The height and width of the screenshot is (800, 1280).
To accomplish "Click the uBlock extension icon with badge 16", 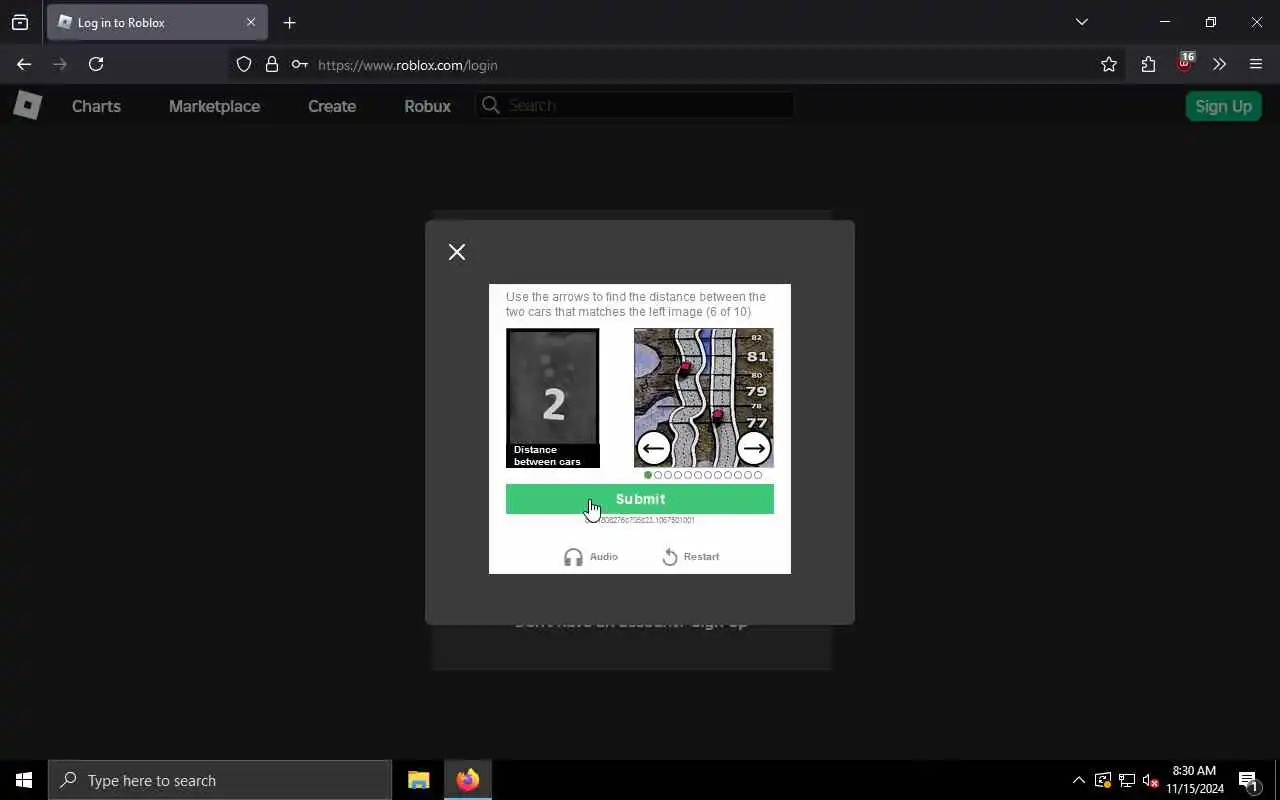I will point(1184,62).
